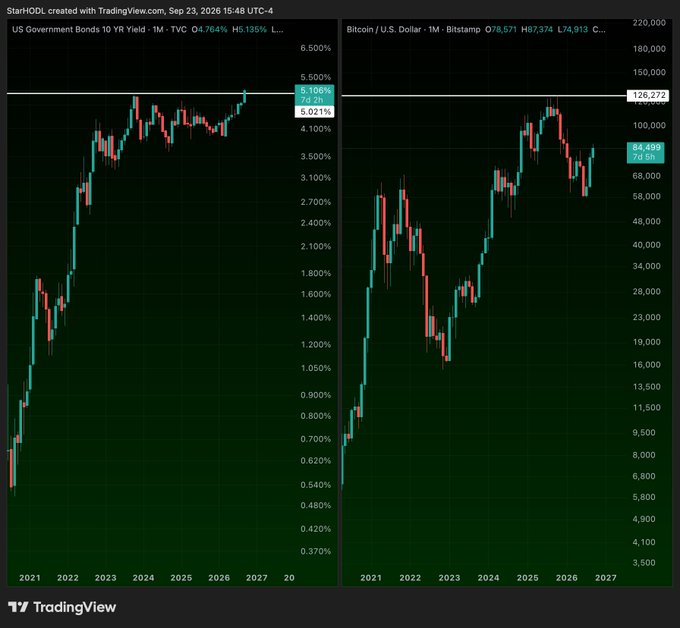Click the 58,000 level on Bitcoin price axis
This screenshot has width=680, height=628.
click(647, 196)
